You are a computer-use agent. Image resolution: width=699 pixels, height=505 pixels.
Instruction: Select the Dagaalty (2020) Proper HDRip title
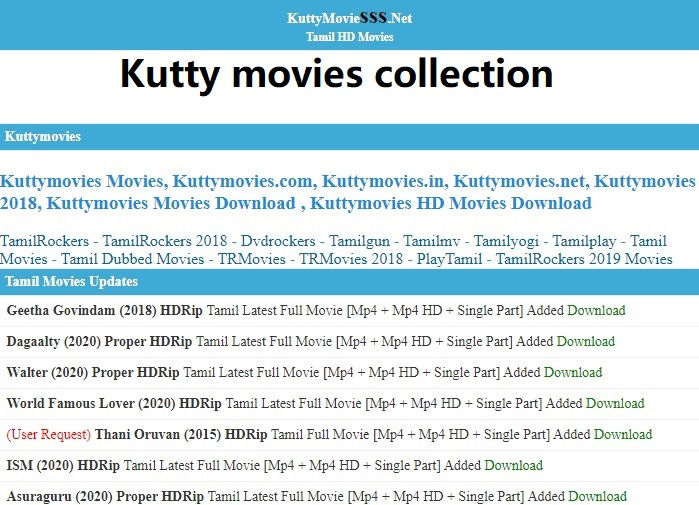pos(99,341)
